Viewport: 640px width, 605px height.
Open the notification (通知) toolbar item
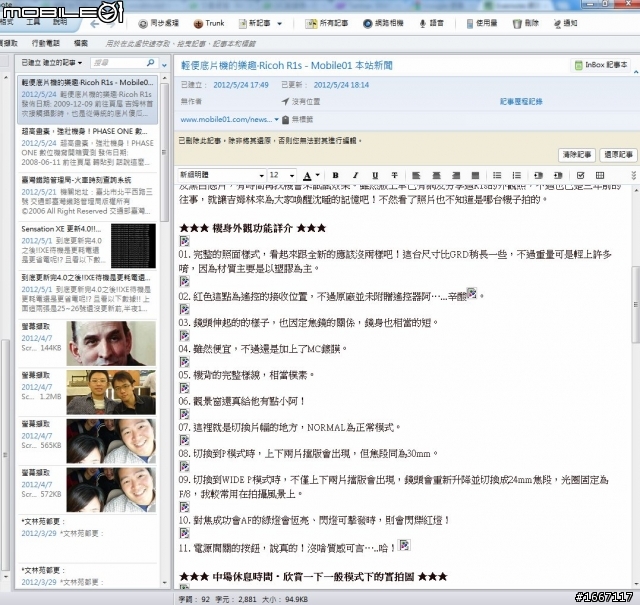[x=565, y=23]
